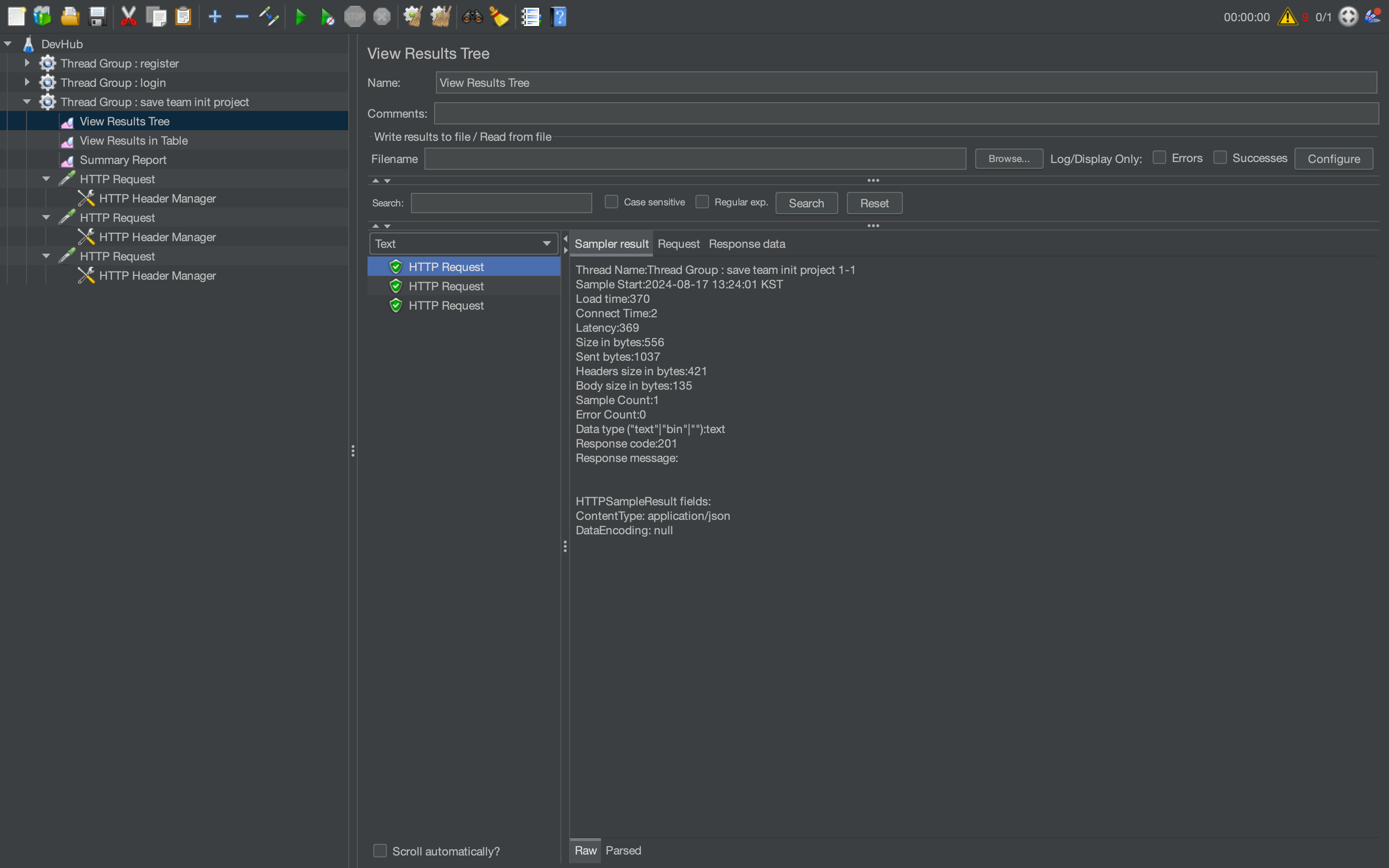
Task: Enable Scroll automatically checkbox
Action: tap(380, 851)
